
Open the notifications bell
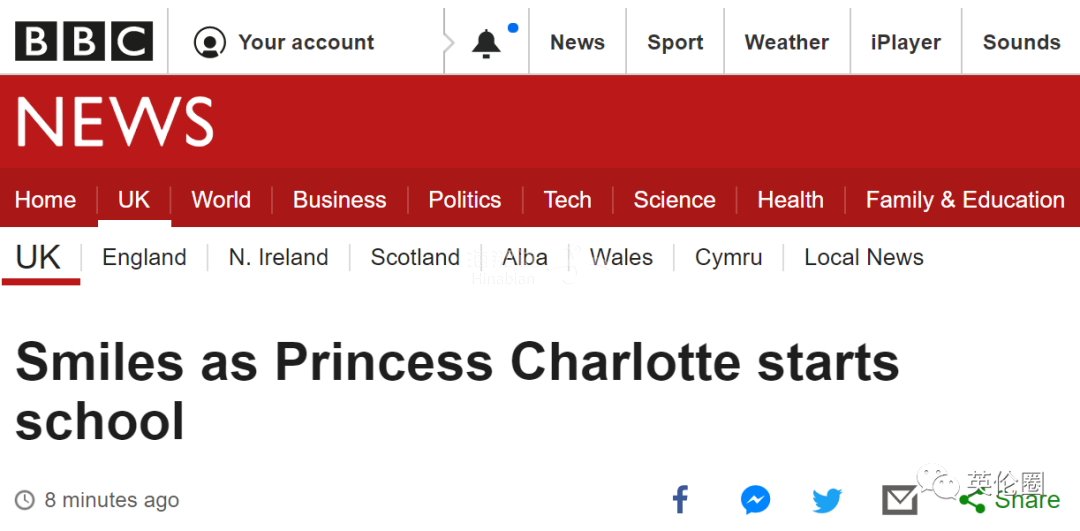(x=487, y=43)
